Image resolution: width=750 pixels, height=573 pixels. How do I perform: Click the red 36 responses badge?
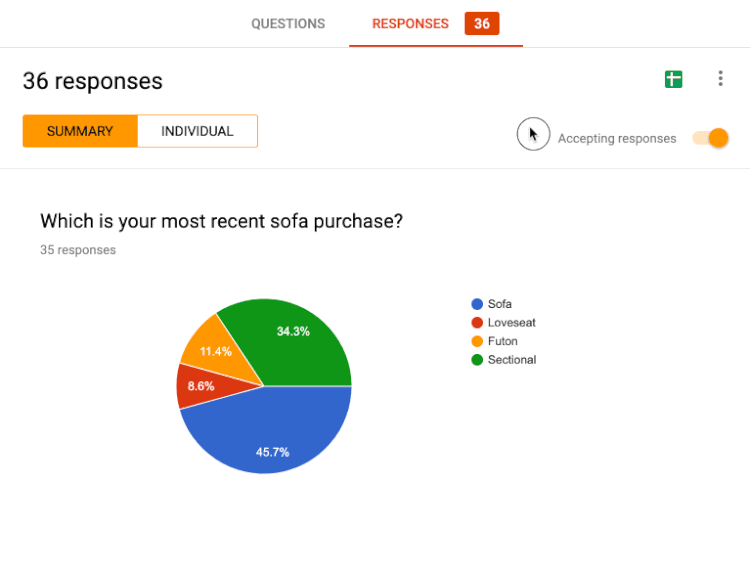482,23
